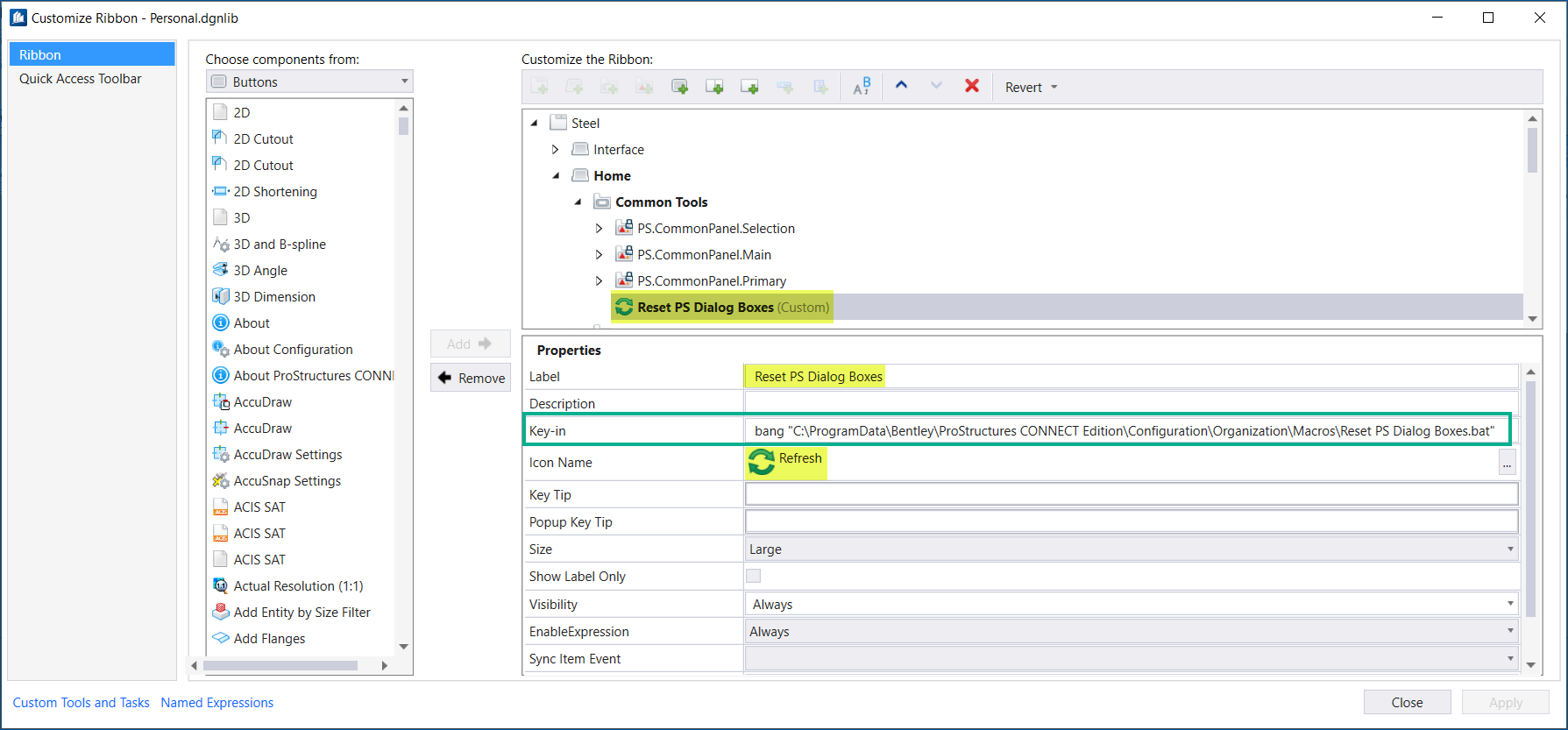Click the ribbon tree vertical scrollbar thumb
Viewport: 1568px width, 730px height.
coord(1532,150)
